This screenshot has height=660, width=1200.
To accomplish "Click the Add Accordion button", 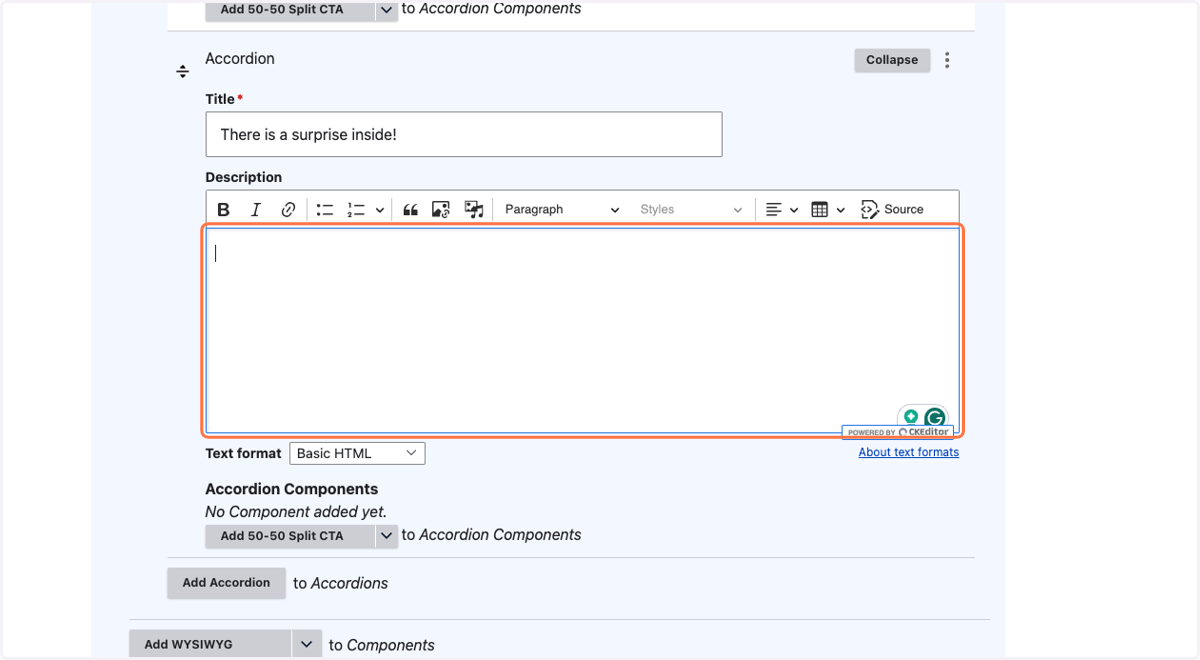I will pos(226,582).
